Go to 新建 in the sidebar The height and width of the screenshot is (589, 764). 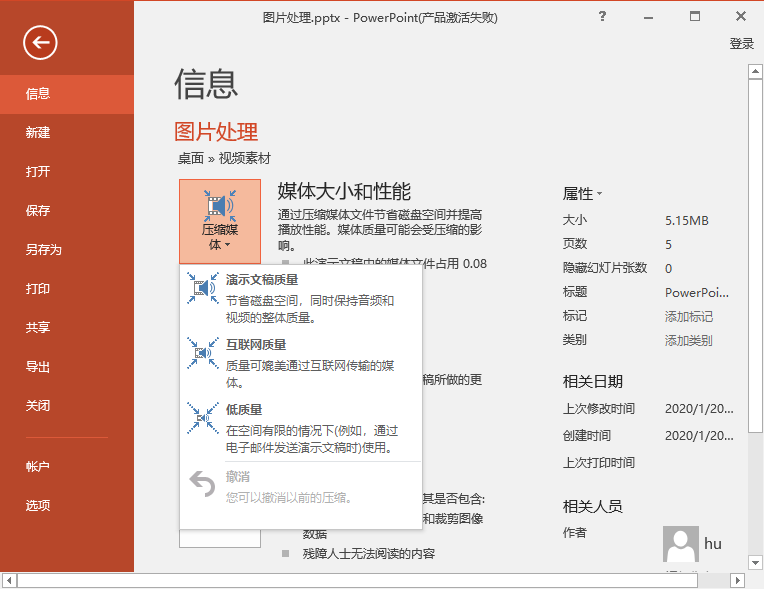tap(67, 133)
